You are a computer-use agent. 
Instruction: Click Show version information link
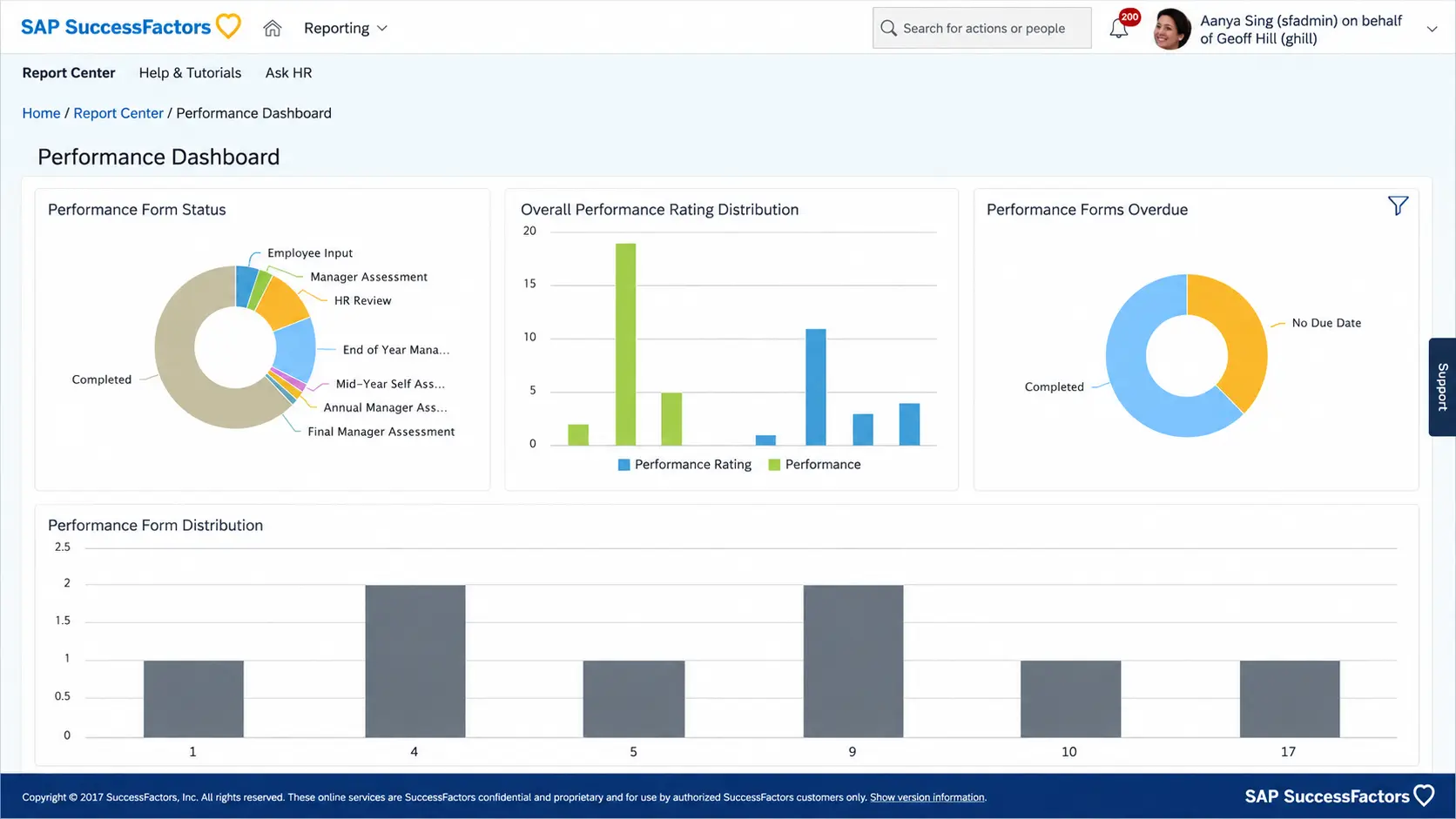[927, 797]
